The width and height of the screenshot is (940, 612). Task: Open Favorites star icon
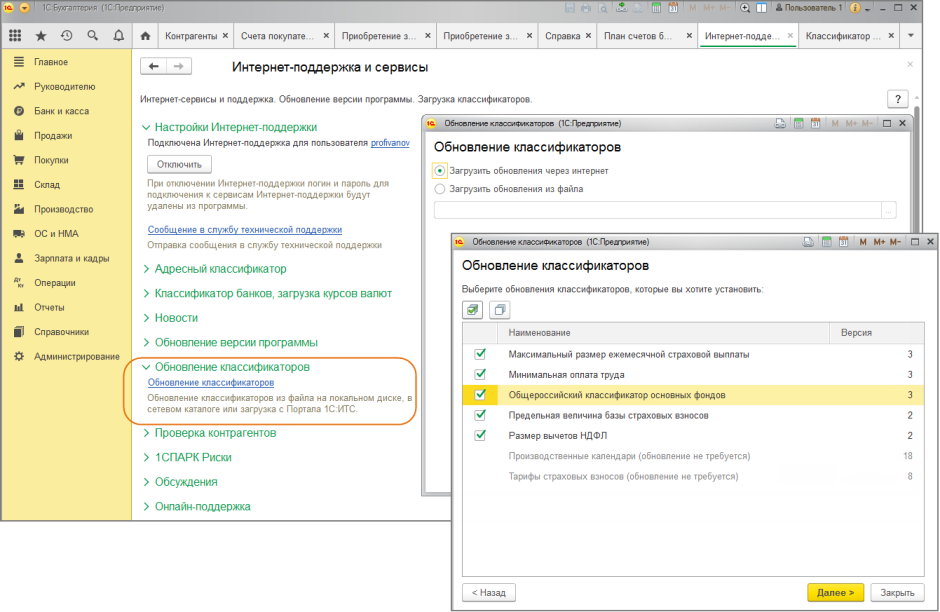click(41, 36)
